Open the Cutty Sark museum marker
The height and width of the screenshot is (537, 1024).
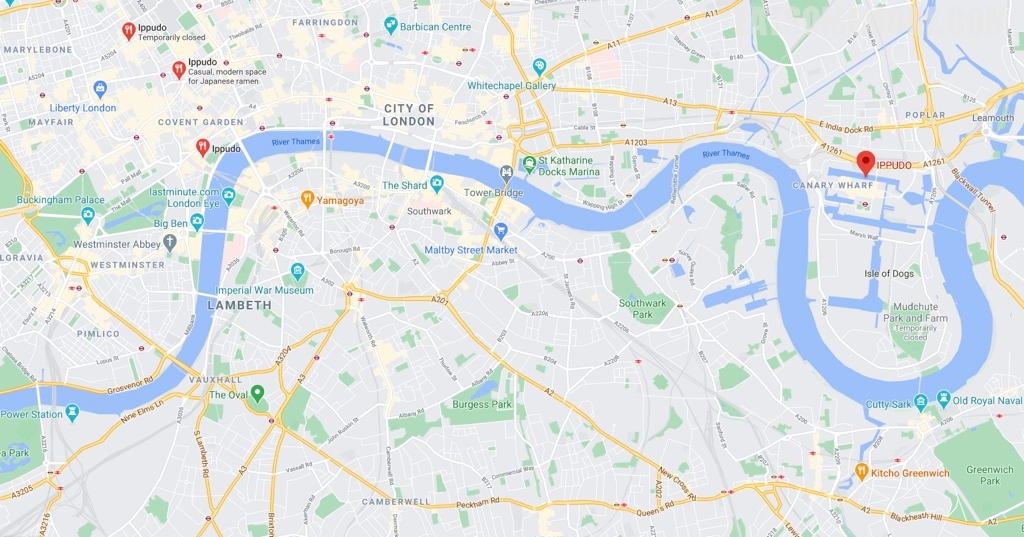pyautogui.click(x=921, y=401)
